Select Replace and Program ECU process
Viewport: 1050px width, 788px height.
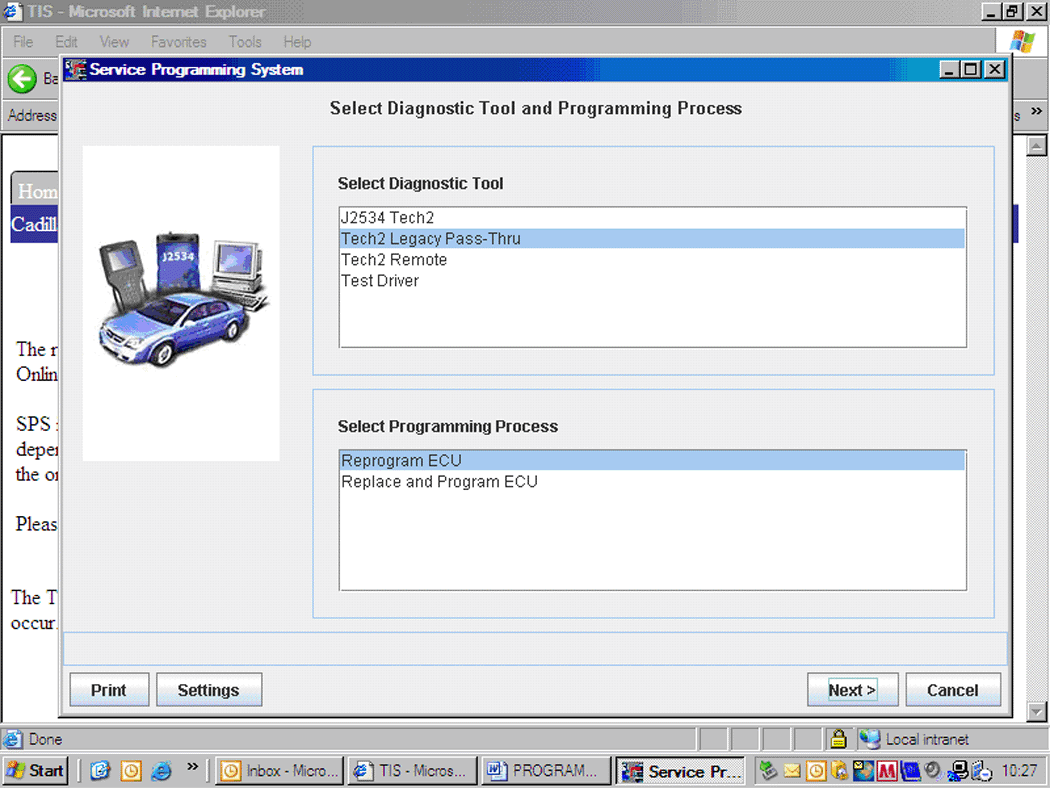pos(439,482)
